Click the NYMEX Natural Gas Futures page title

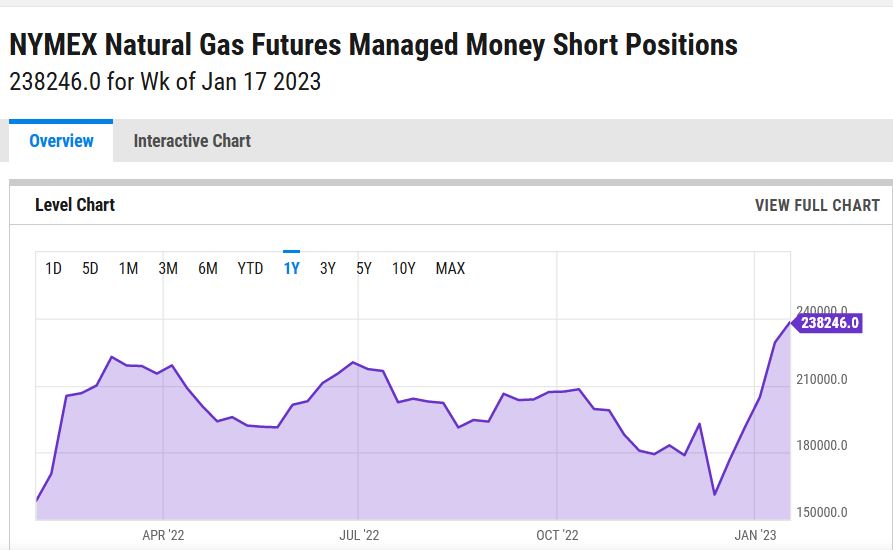coord(373,45)
